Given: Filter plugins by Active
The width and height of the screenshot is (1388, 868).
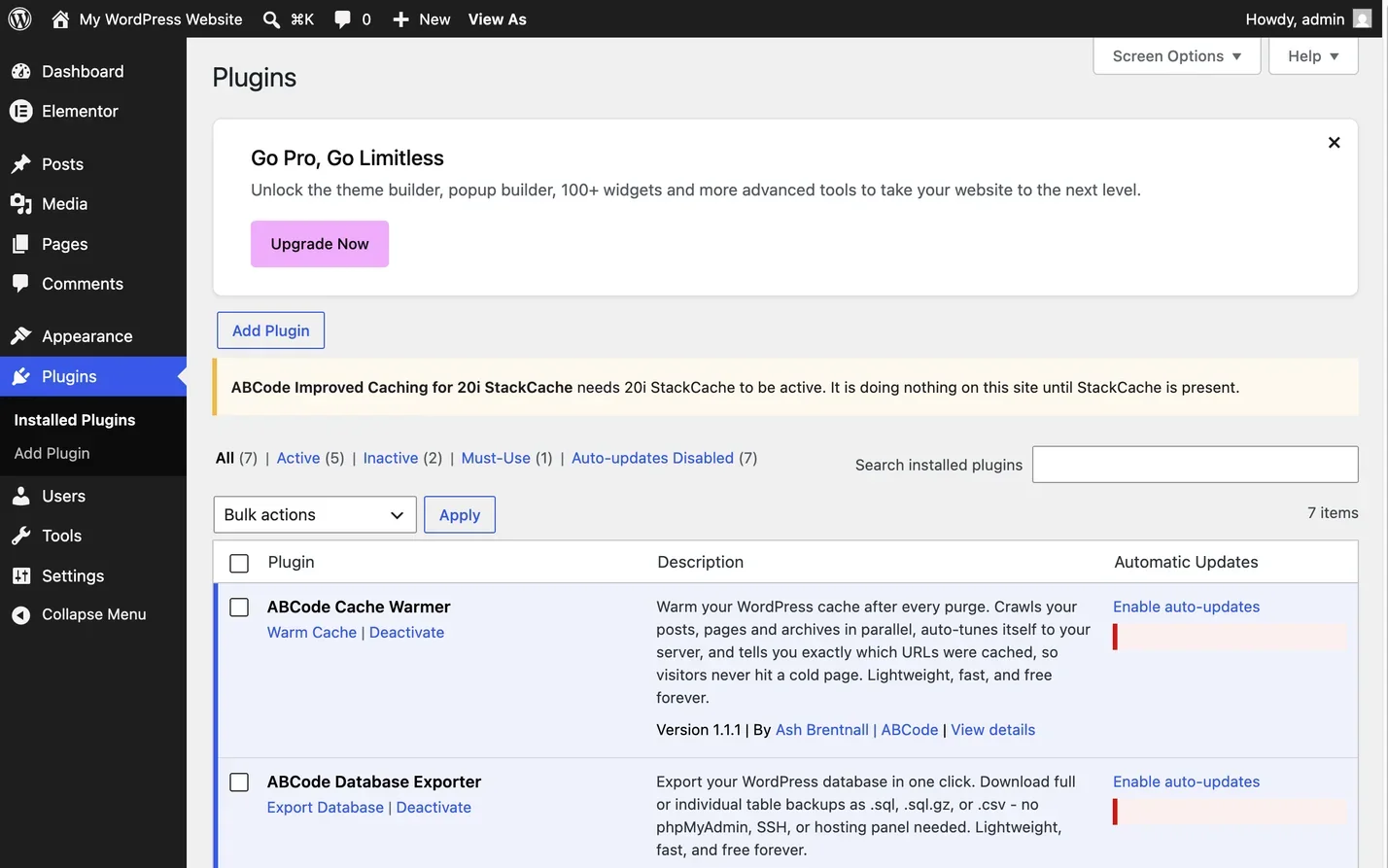Looking at the screenshot, I should coord(298,458).
